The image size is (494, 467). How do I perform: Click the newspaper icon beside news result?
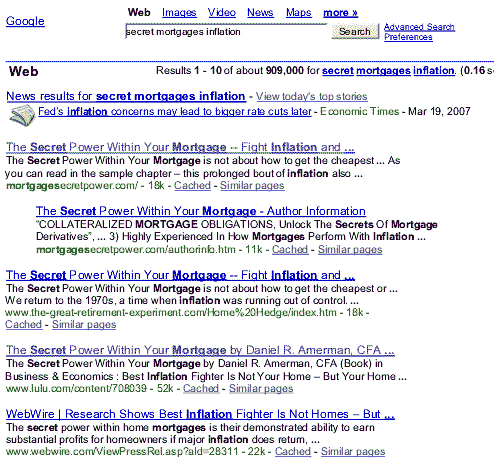point(22,115)
